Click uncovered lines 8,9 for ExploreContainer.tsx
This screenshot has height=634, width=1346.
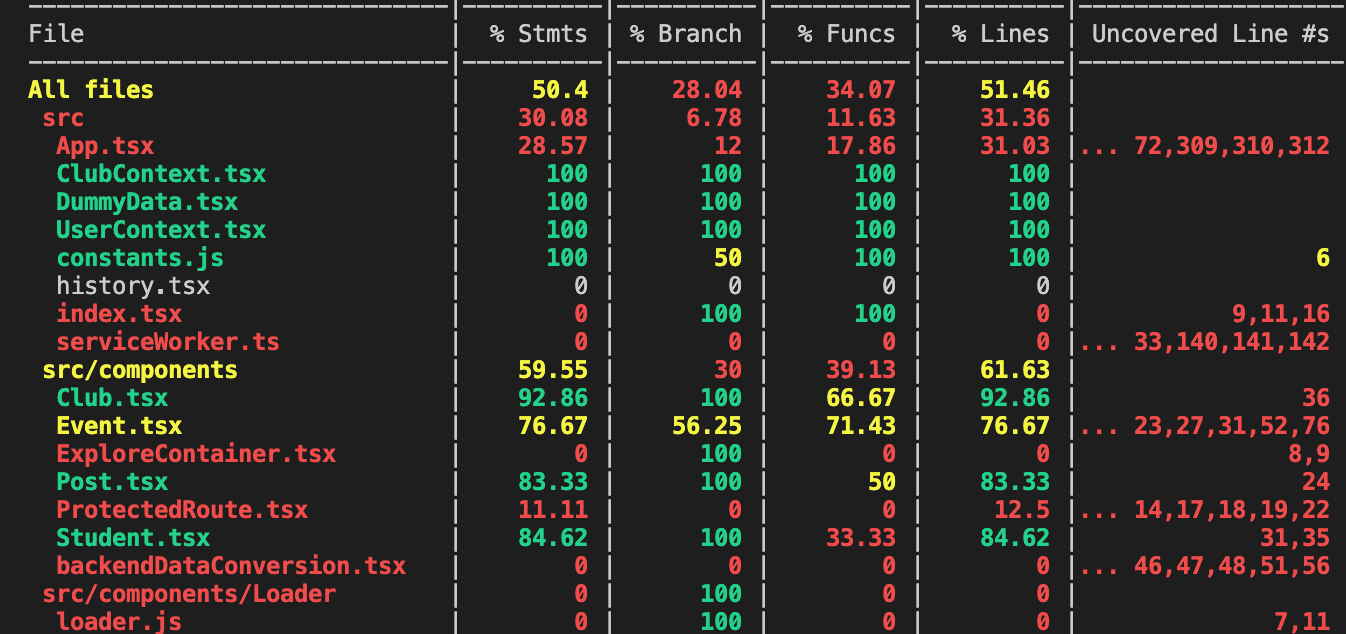point(1309,454)
